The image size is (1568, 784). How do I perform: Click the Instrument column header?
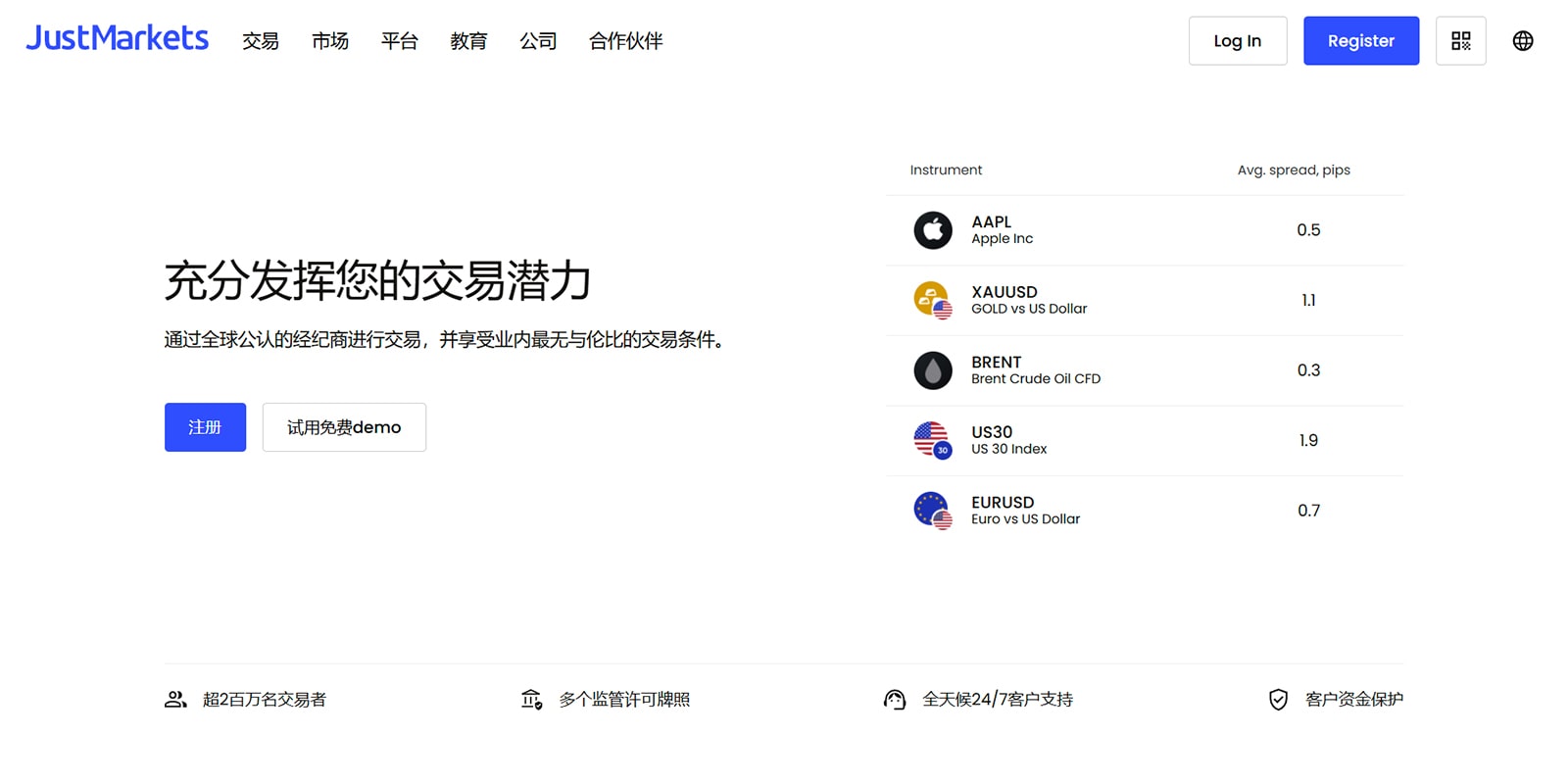[946, 170]
